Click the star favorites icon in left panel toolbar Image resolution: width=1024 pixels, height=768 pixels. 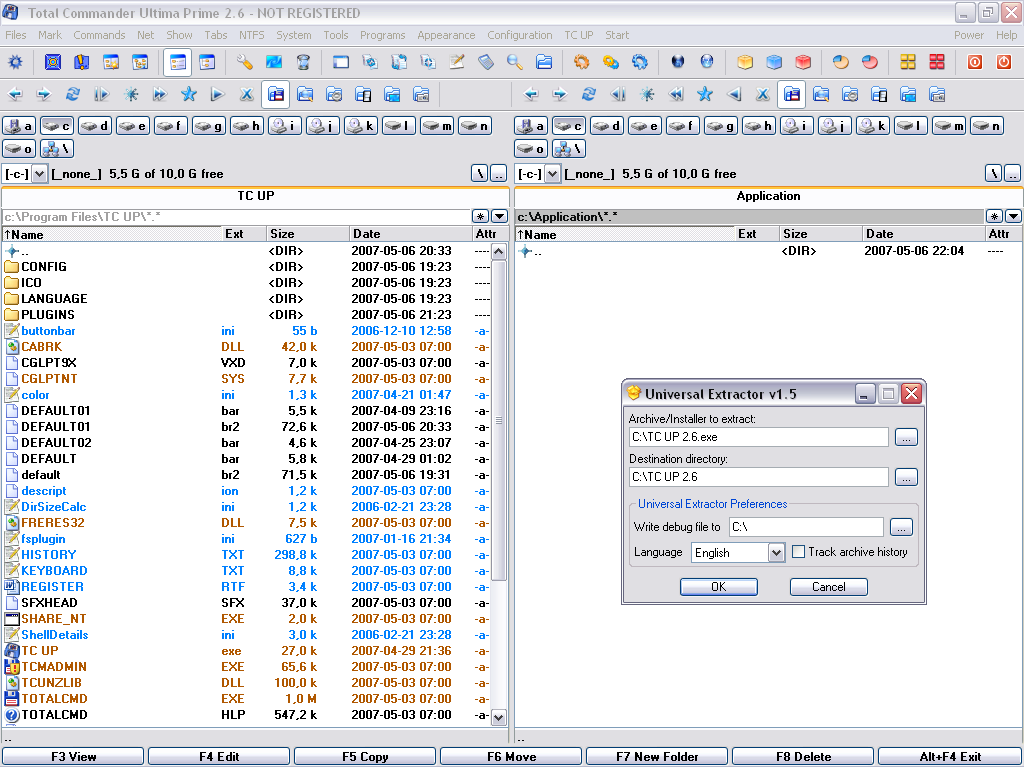click(189, 95)
